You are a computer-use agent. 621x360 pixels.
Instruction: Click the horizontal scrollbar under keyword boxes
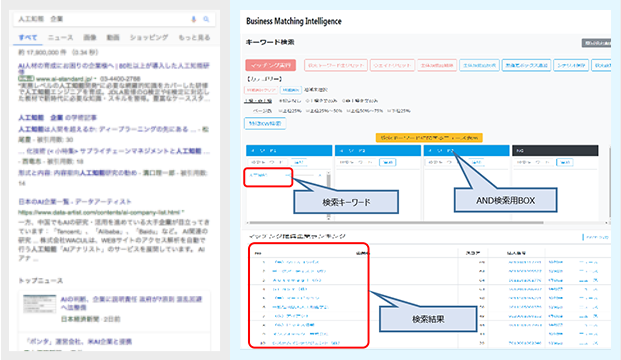[396, 223]
